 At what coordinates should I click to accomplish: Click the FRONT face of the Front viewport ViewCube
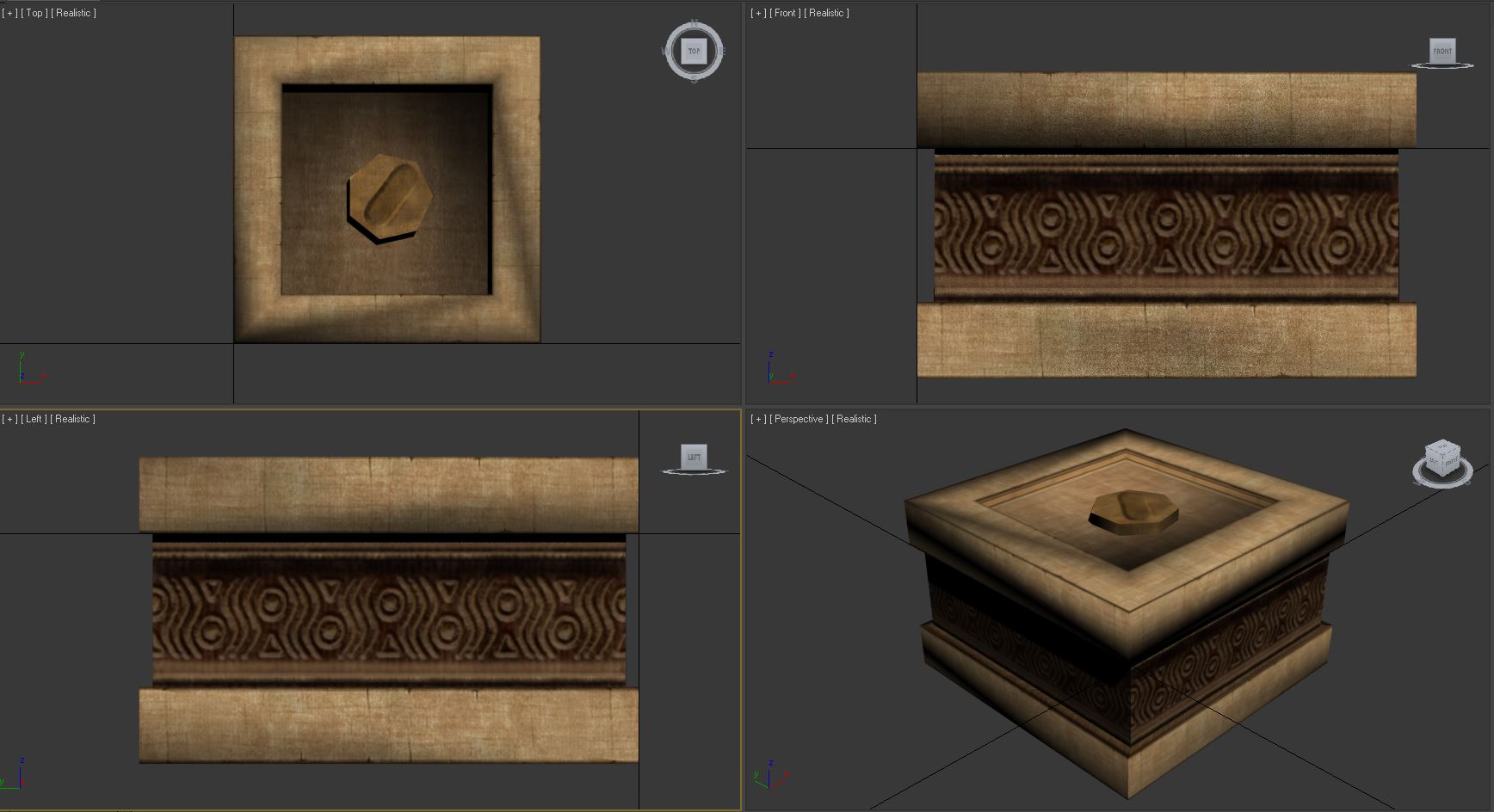point(1442,50)
